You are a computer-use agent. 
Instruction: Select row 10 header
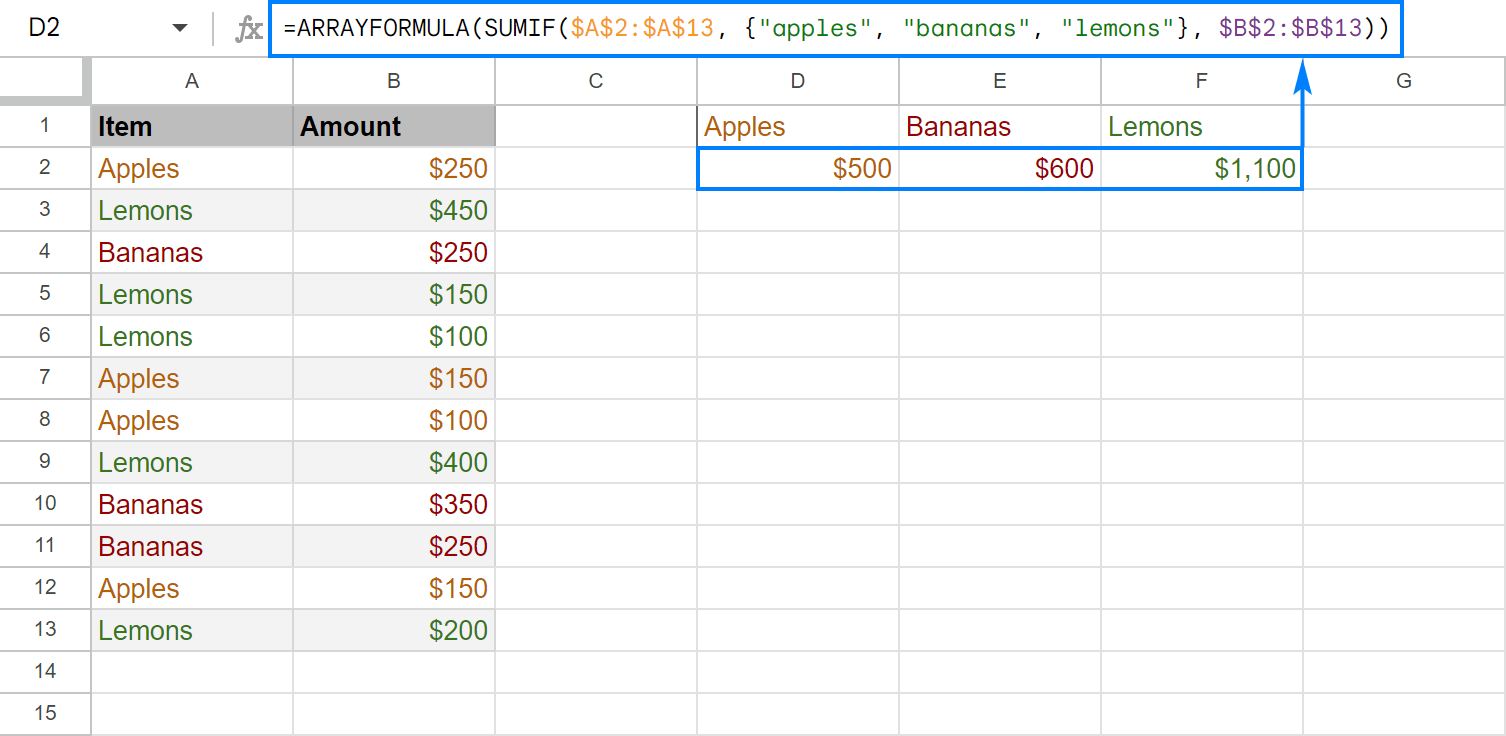coord(45,504)
